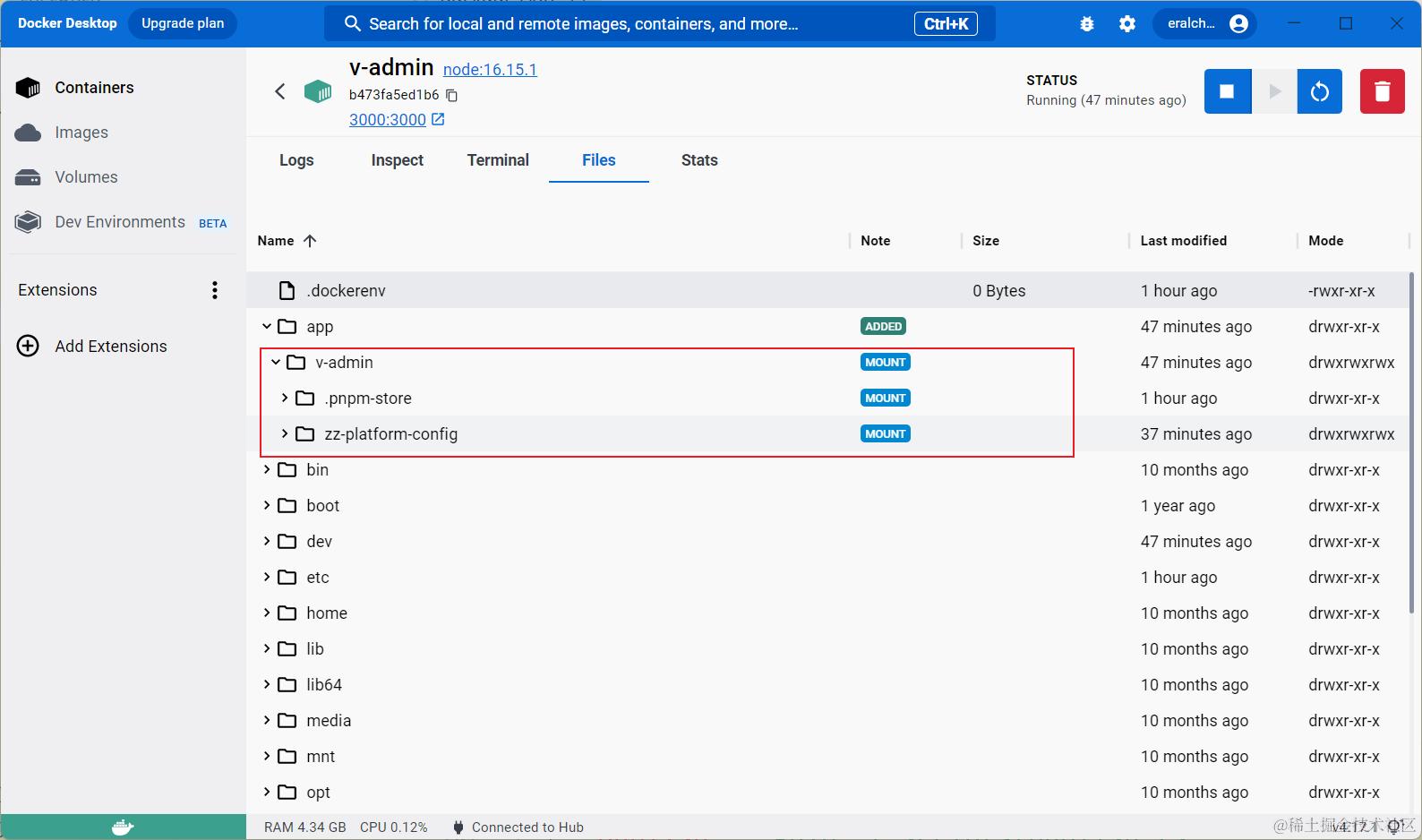
Task: Select the Files tab
Action: click(599, 160)
